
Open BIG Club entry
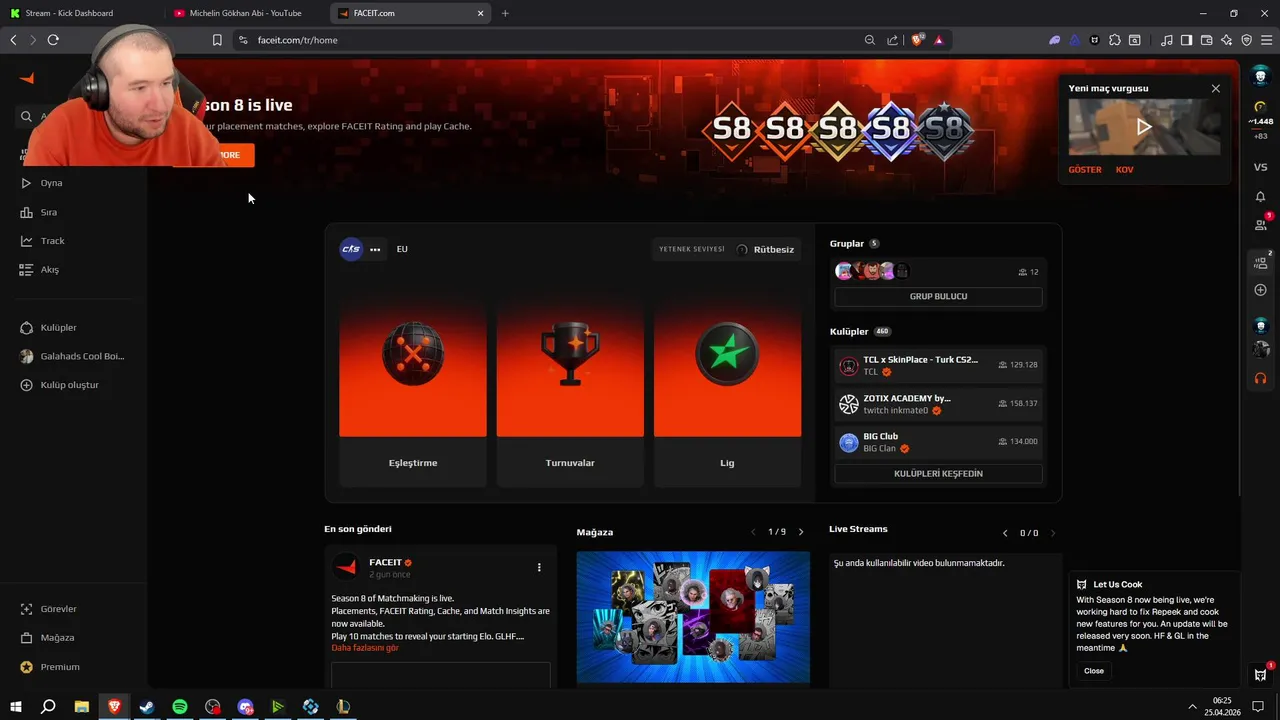938,442
